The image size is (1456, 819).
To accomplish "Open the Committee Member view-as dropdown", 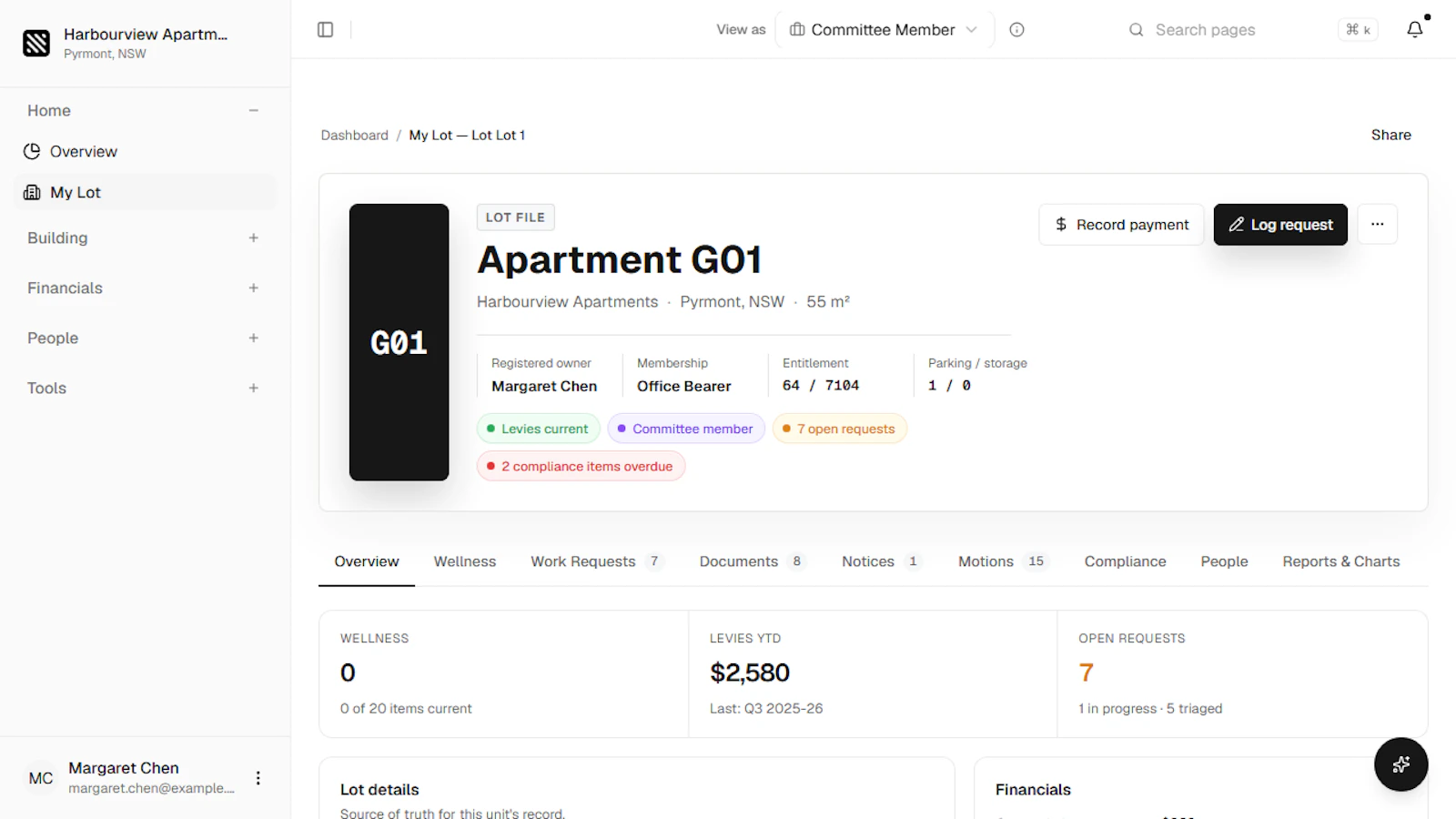I will tap(885, 30).
